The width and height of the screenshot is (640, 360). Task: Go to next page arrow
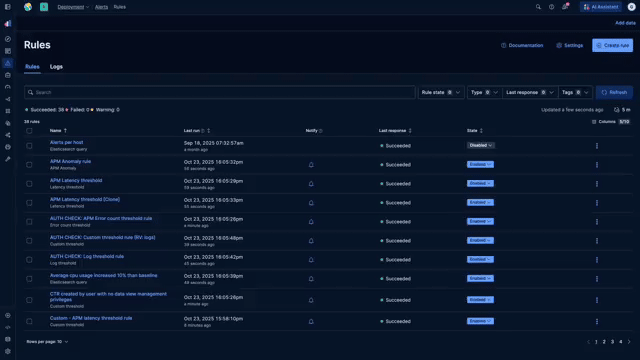[x=629, y=342]
